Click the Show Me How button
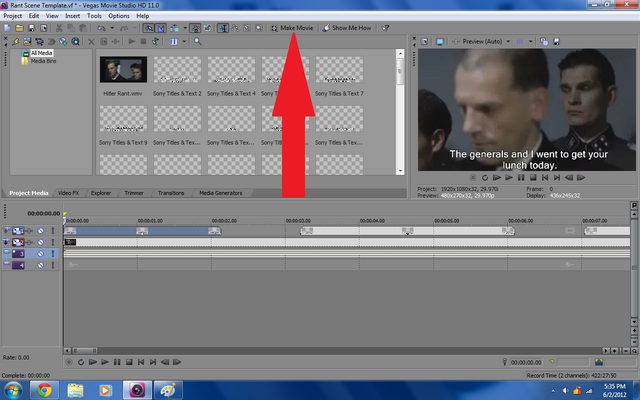 347,28
